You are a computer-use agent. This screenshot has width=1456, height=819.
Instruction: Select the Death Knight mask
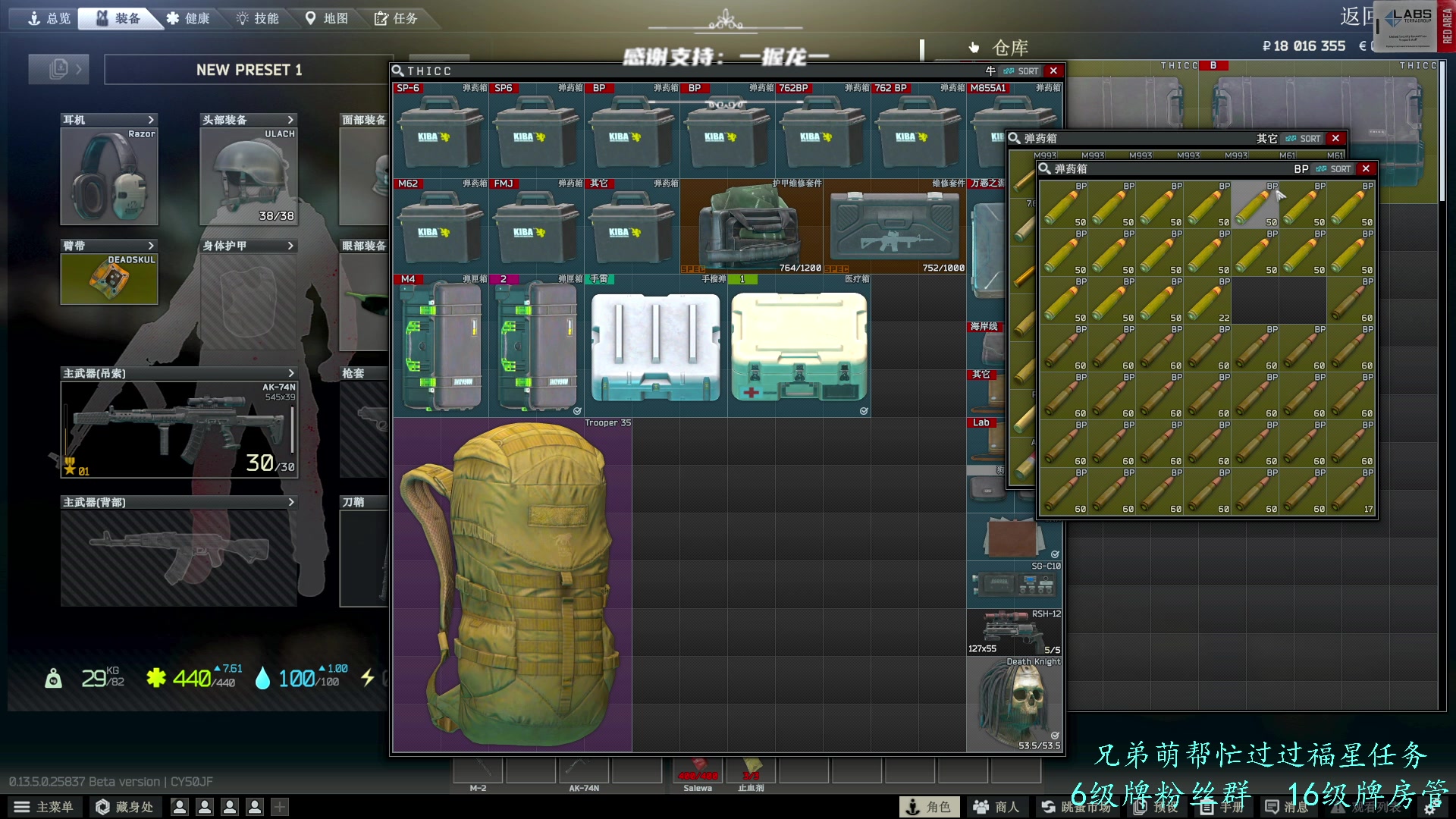(1014, 704)
